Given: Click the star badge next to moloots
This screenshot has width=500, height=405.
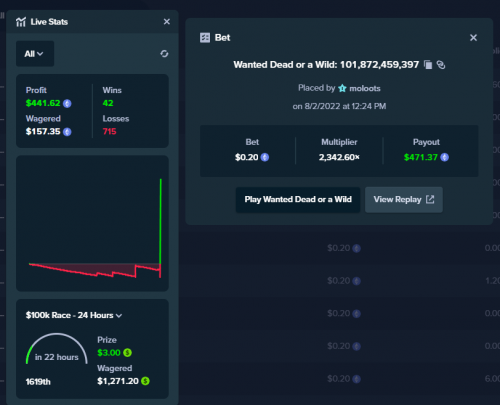Looking at the screenshot, I should click(x=342, y=88).
